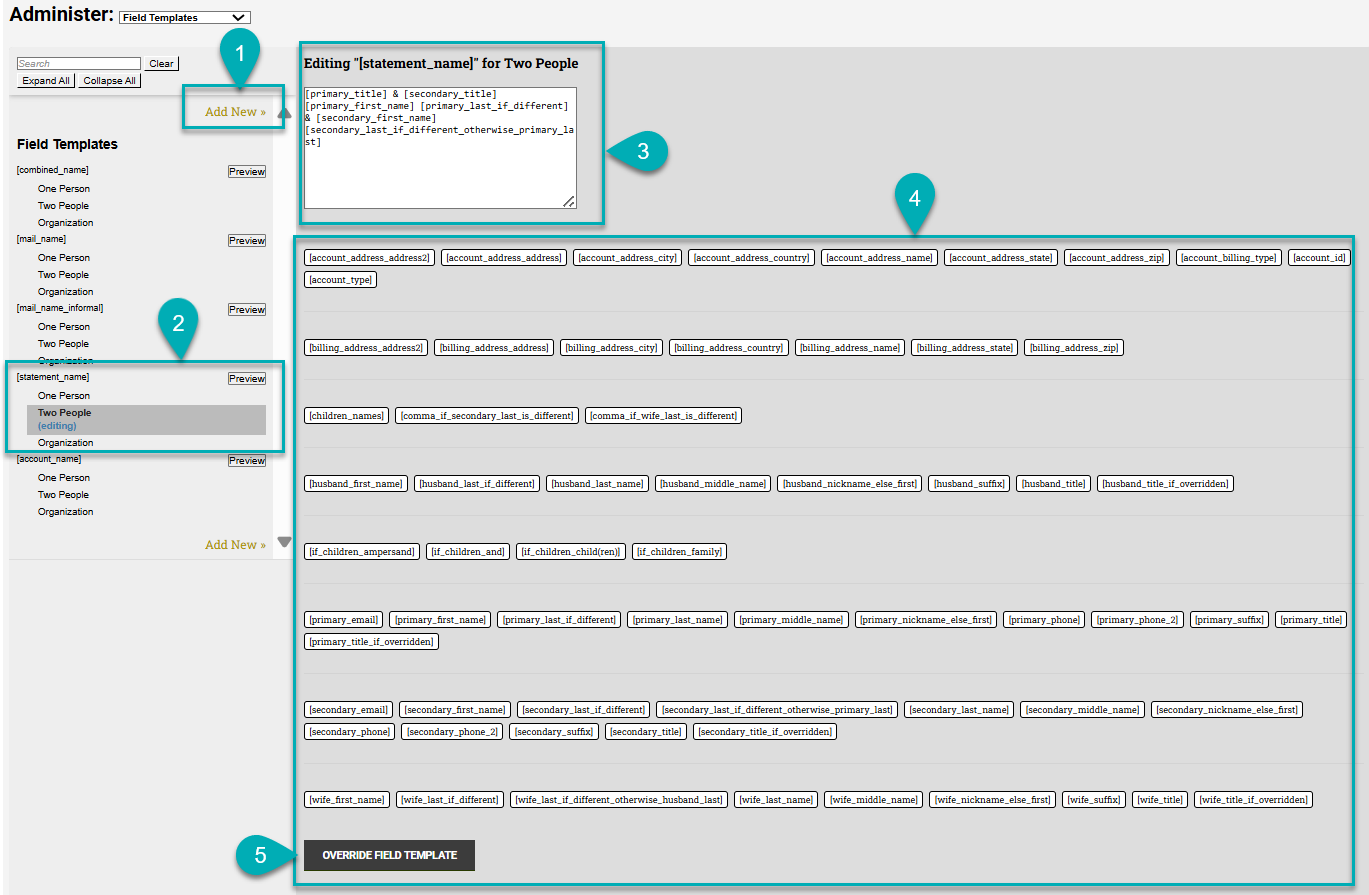Image resolution: width=1369 pixels, height=895 pixels.
Task: Open the Field Templates administer dropdown
Action: tap(184, 16)
